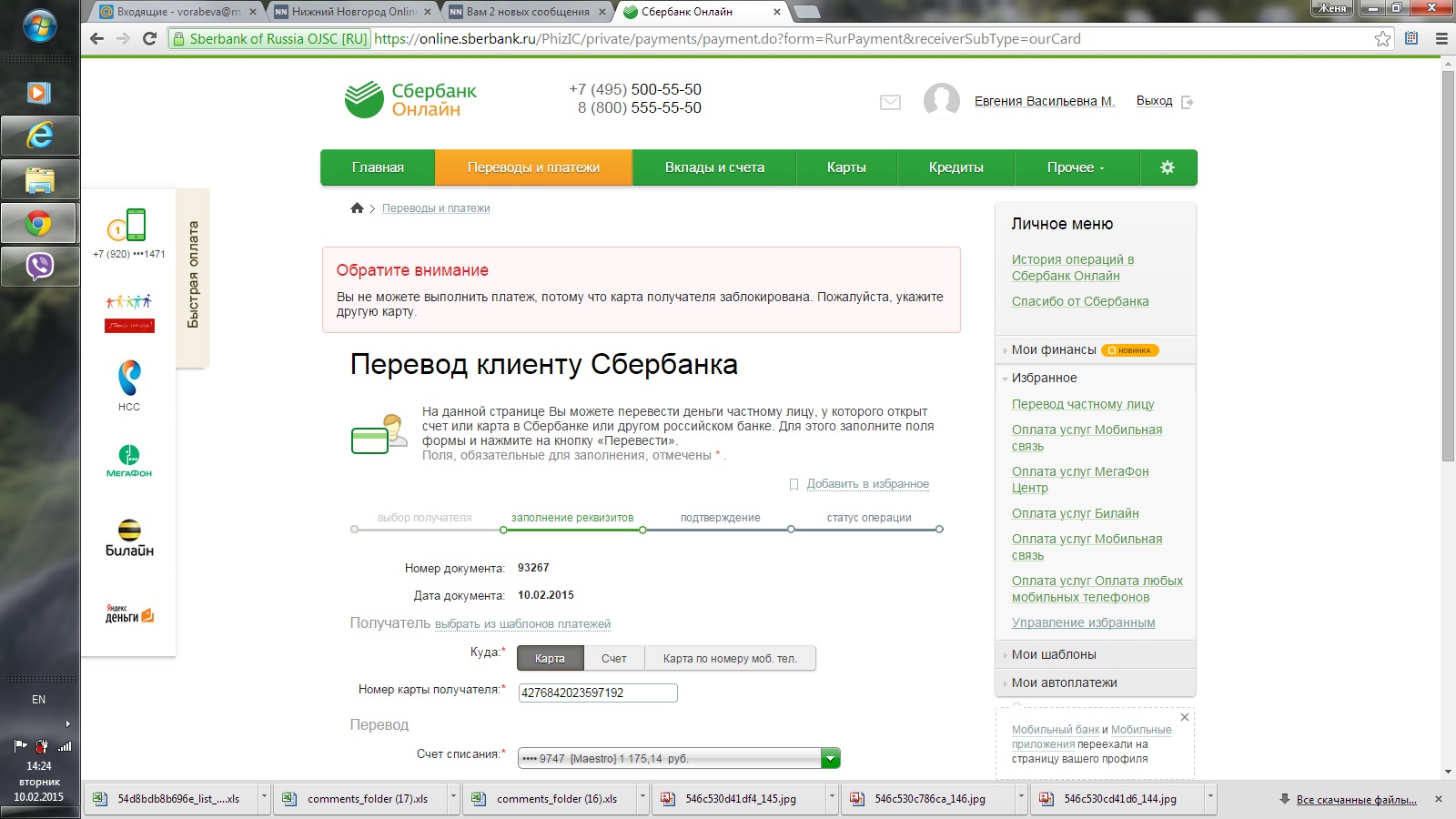Open Viber from the taskbar
The width and height of the screenshot is (1456, 819).
(40, 267)
